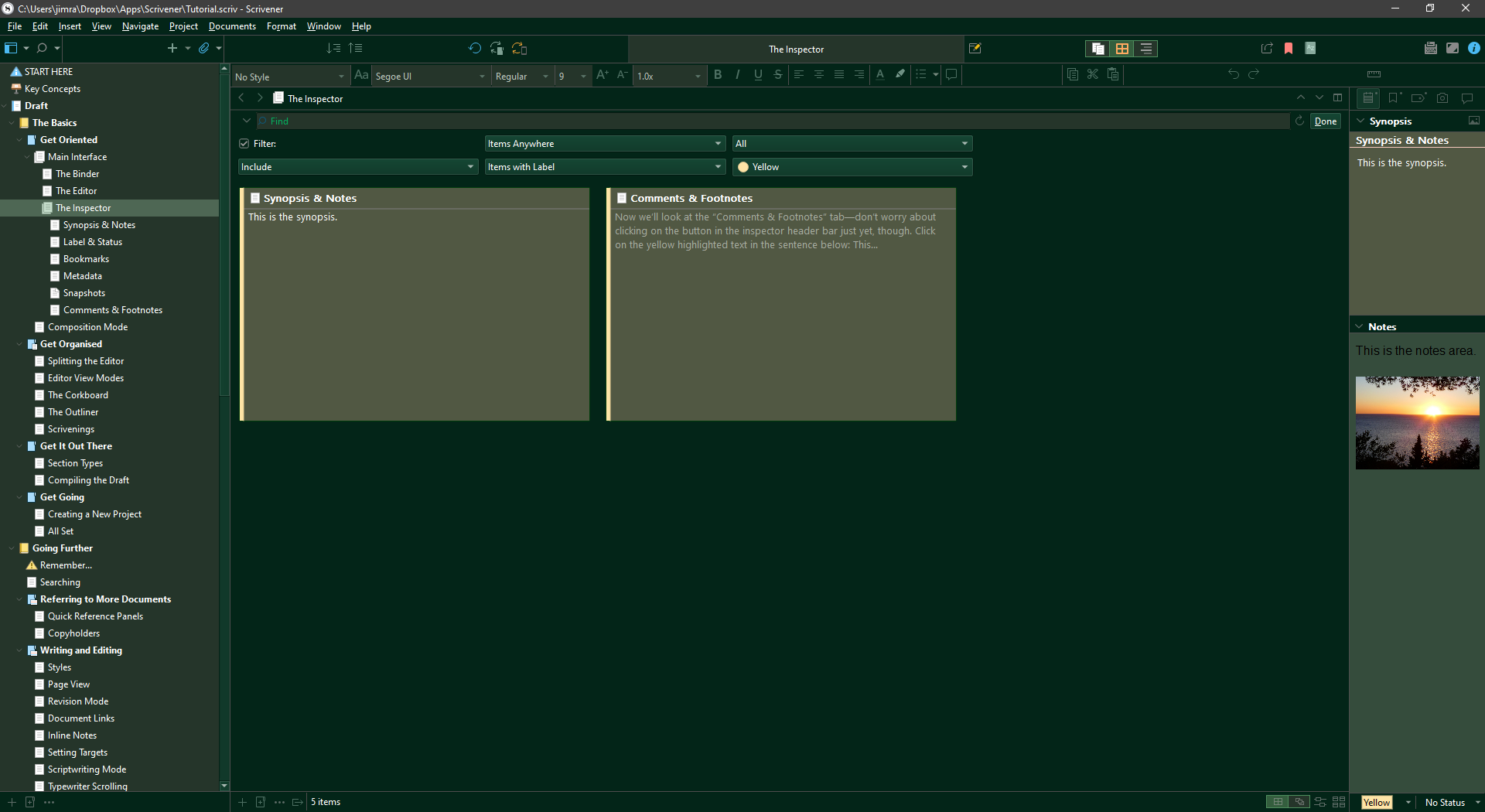This screenshot has height=812, width=1485.
Task: Click the Share export icon
Action: click(x=1267, y=48)
